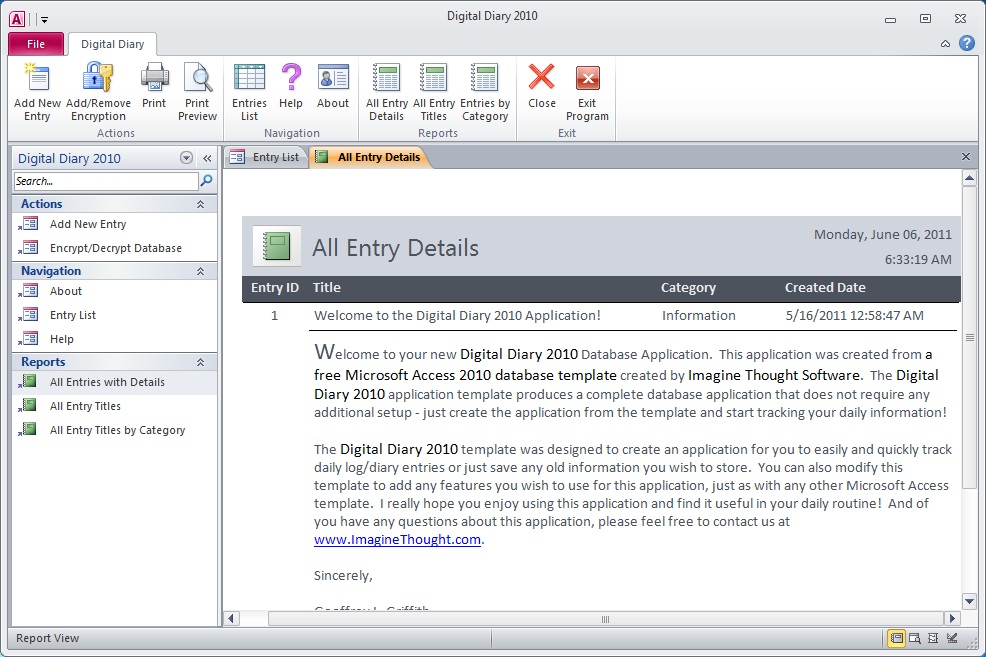
Task: Click the horizontal scrollbar left arrow
Action: 231,619
